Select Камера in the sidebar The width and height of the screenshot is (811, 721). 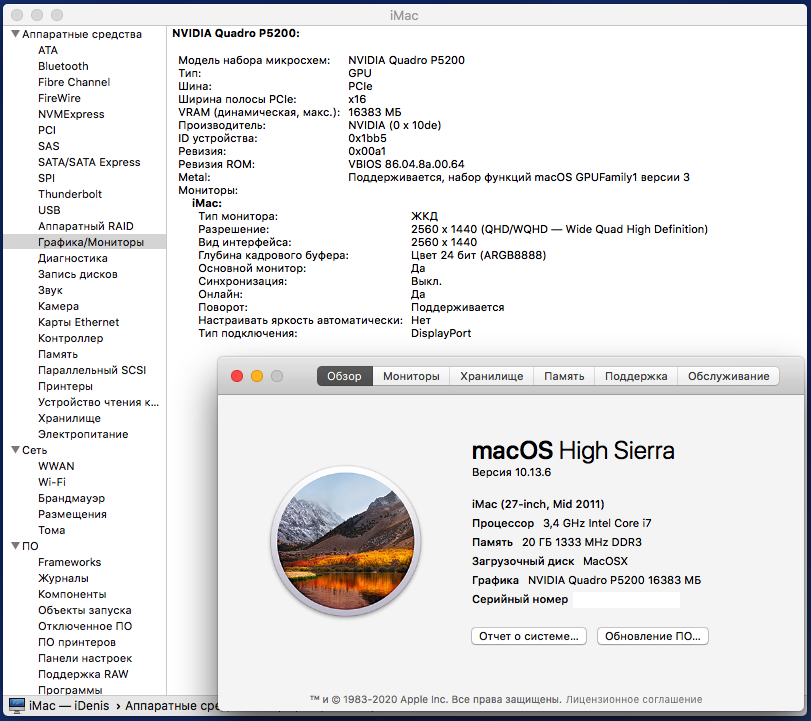58,306
